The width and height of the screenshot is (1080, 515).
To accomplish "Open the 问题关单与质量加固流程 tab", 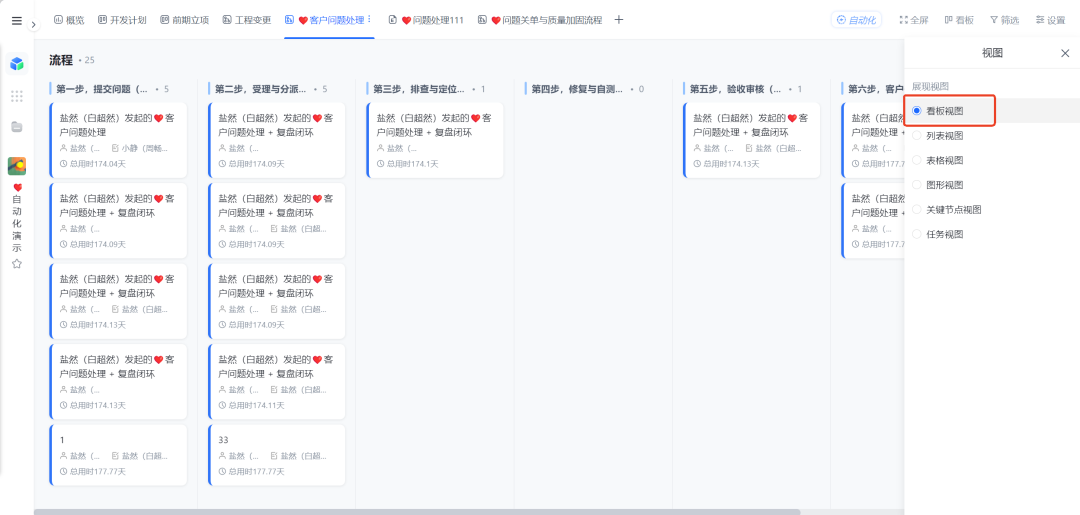I will pyautogui.click(x=540, y=20).
